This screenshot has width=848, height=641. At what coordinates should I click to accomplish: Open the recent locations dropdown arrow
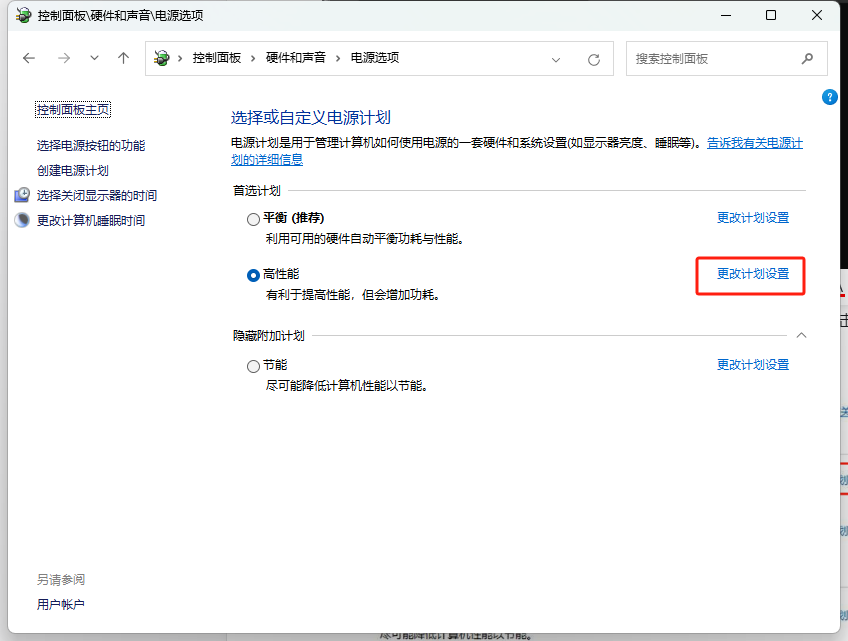(94, 58)
